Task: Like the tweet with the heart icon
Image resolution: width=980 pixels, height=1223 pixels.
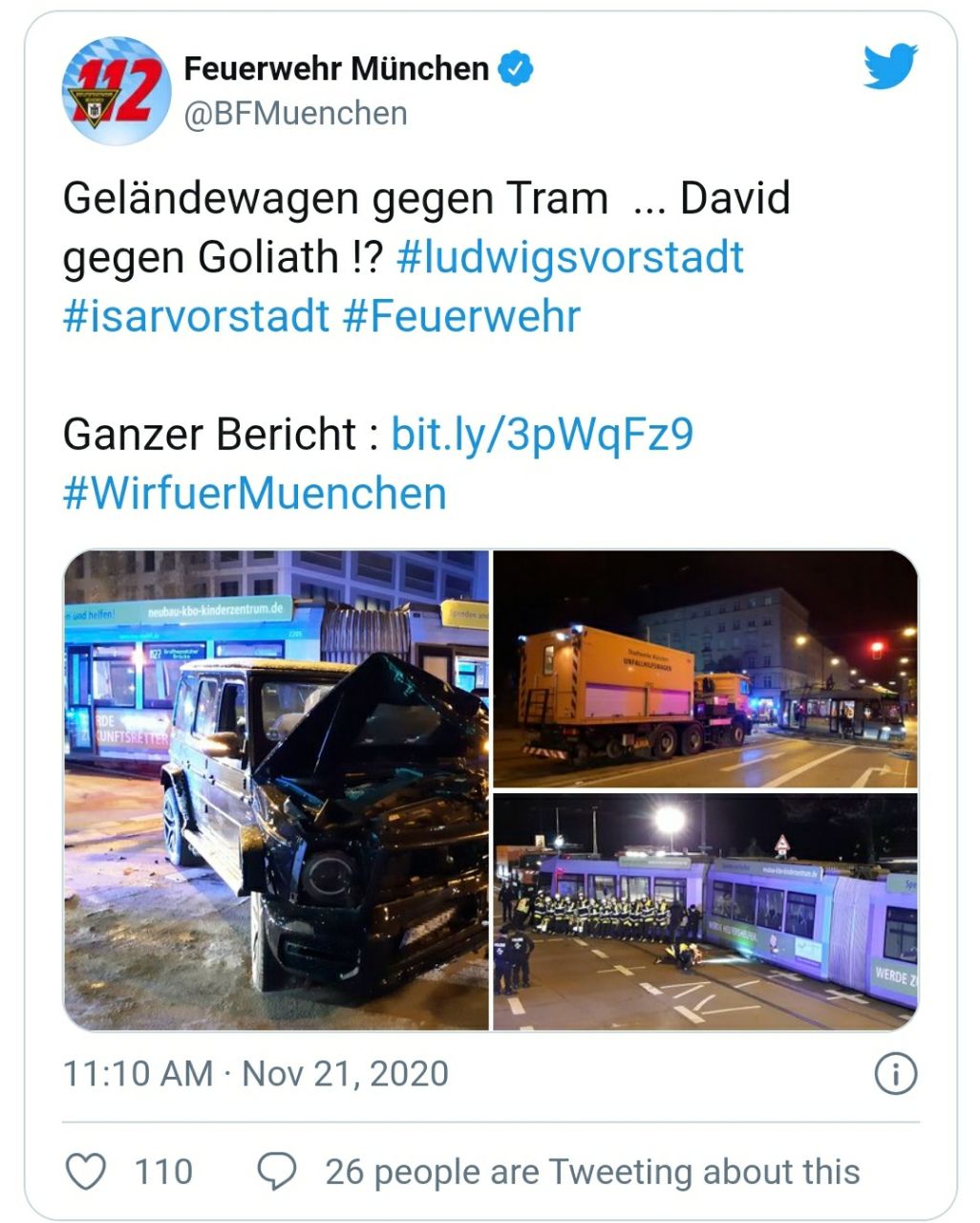Action: point(85,1171)
